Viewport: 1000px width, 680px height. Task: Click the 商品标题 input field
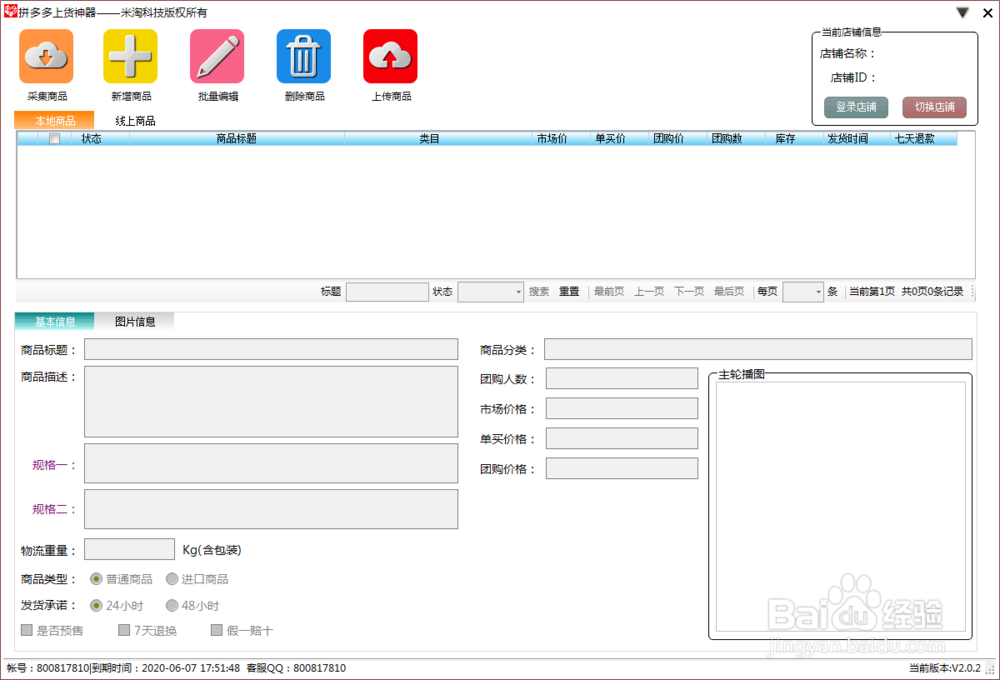tap(271, 349)
